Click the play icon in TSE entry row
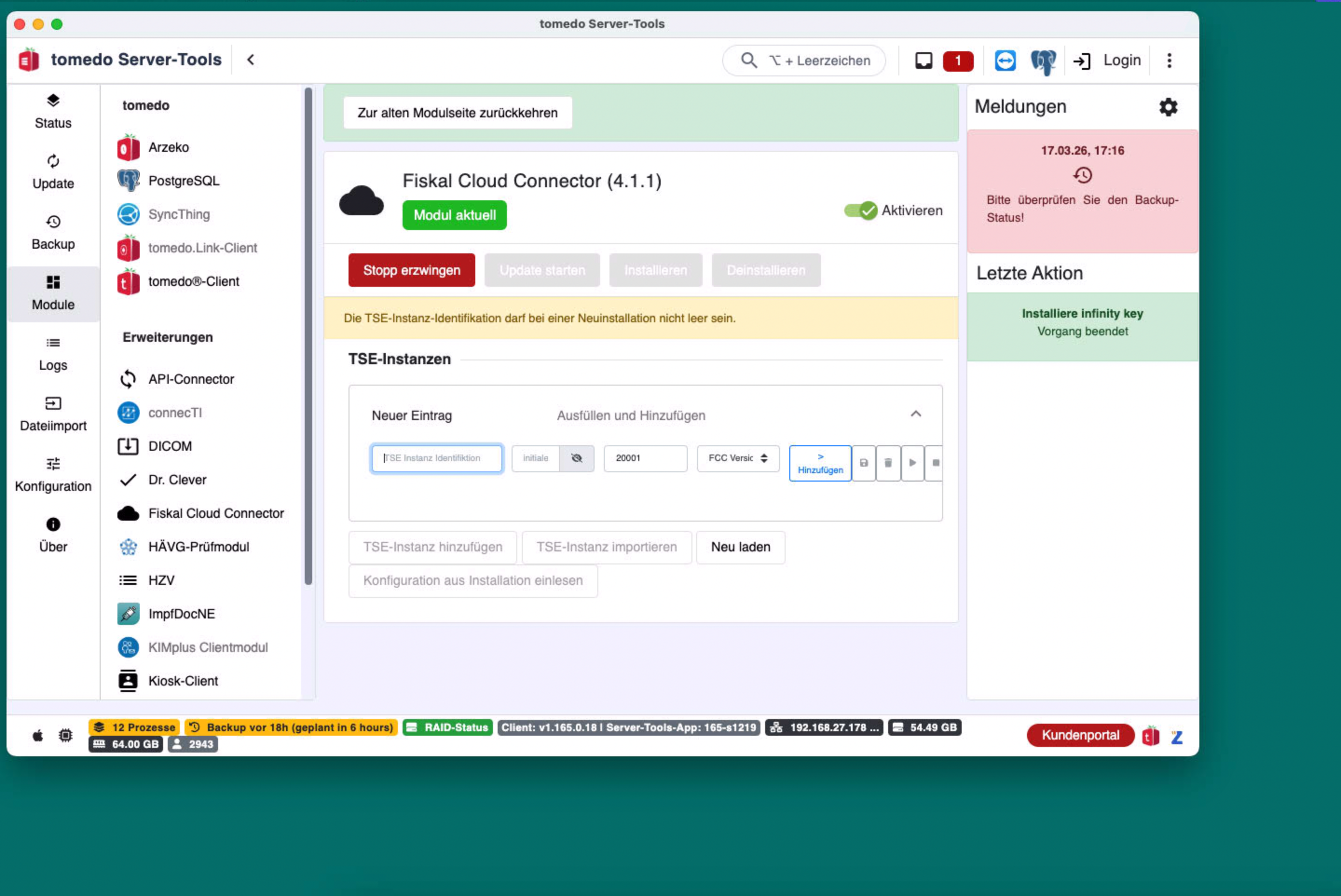 pyautogui.click(x=913, y=463)
